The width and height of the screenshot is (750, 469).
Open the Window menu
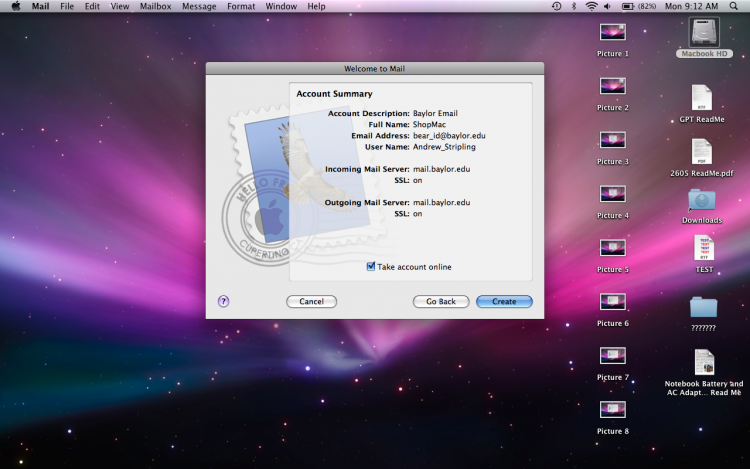click(x=281, y=6)
